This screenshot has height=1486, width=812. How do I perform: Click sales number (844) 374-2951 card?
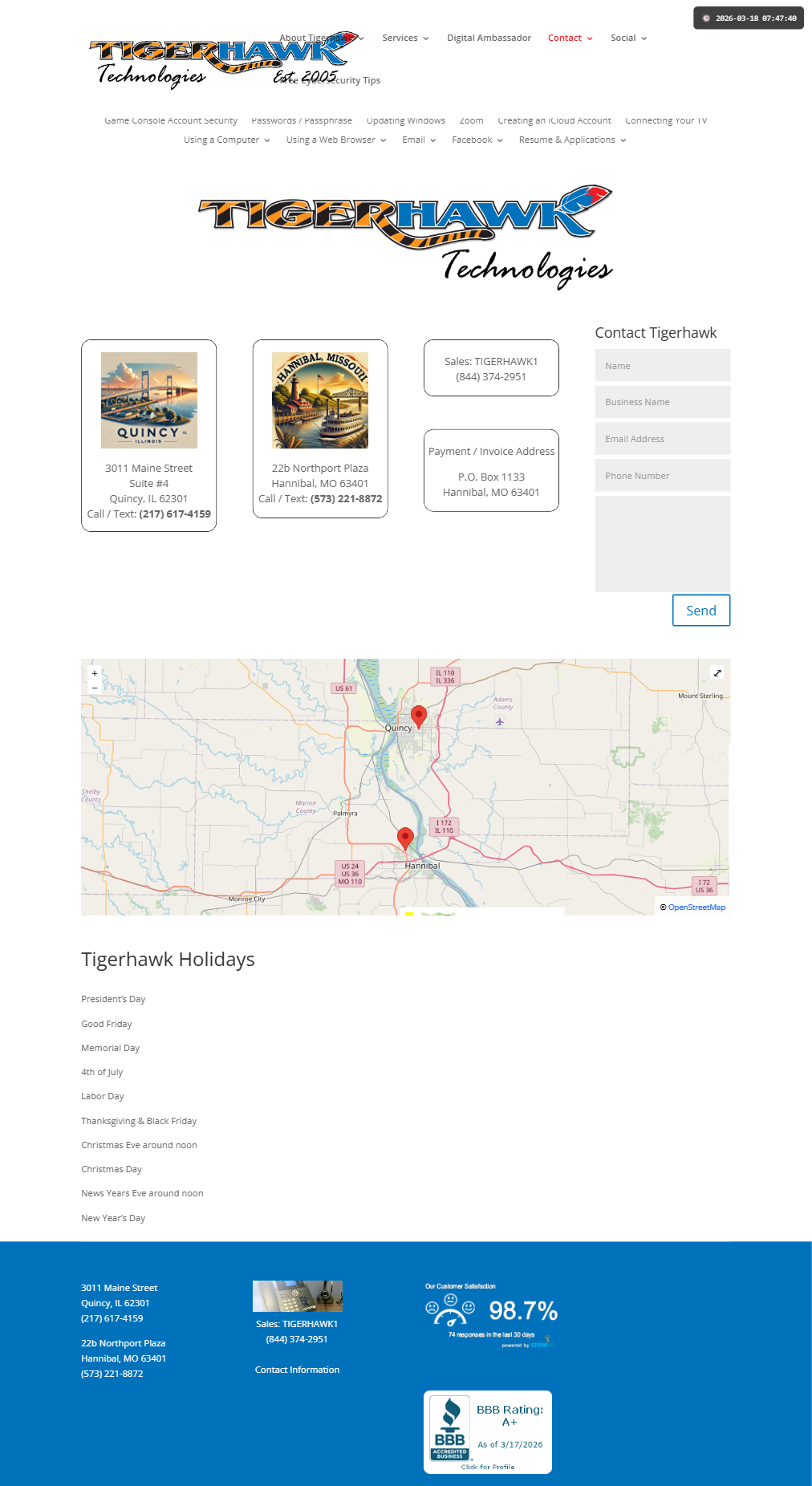[x=491, y=376]
